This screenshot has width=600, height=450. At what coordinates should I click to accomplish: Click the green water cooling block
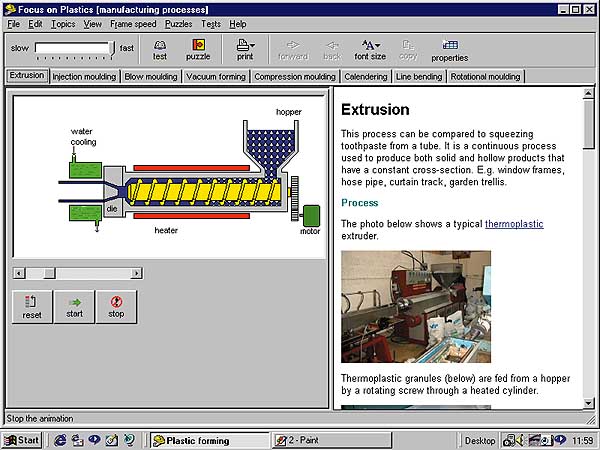[85, 170]
